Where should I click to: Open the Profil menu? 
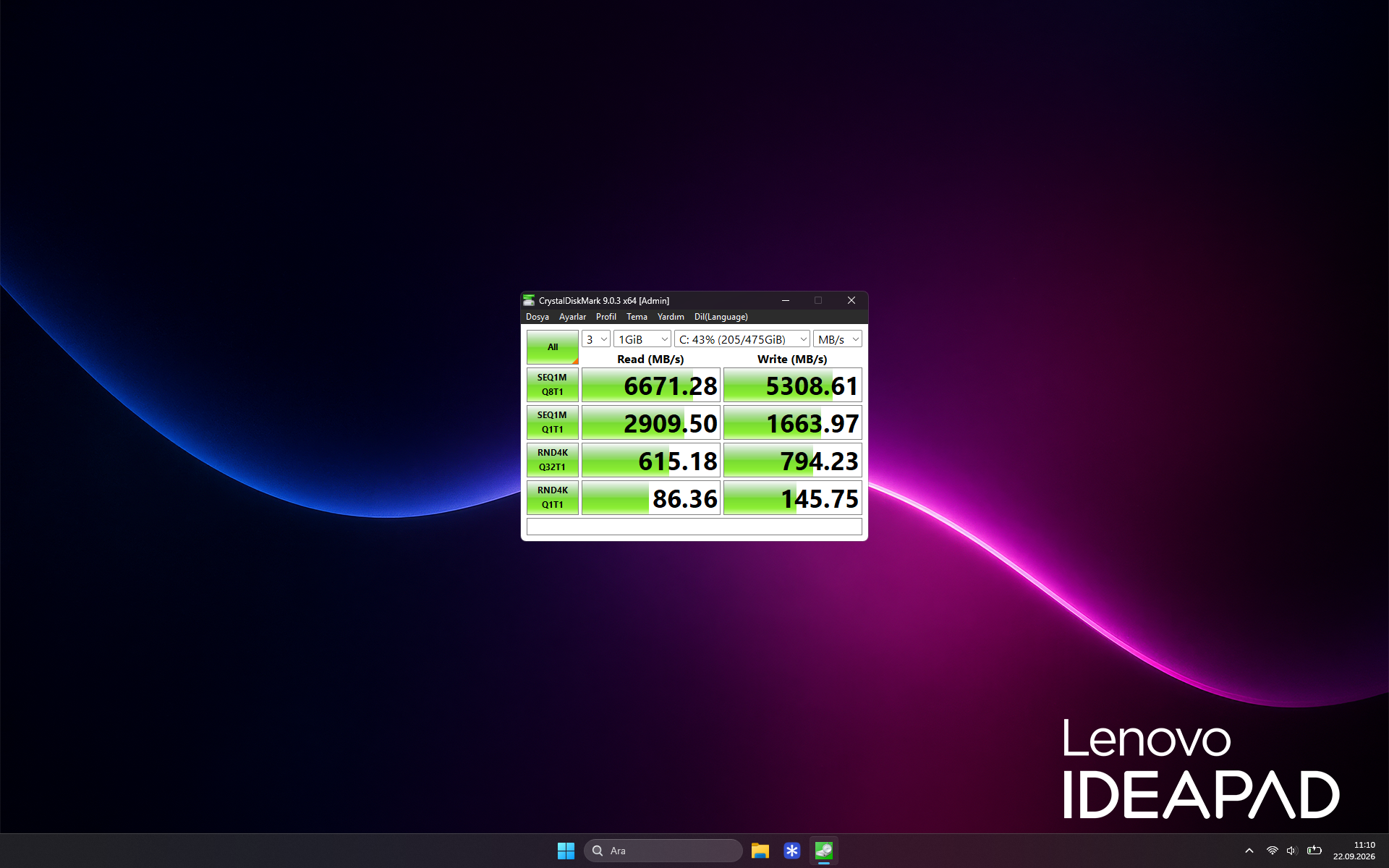coord(606,317)
